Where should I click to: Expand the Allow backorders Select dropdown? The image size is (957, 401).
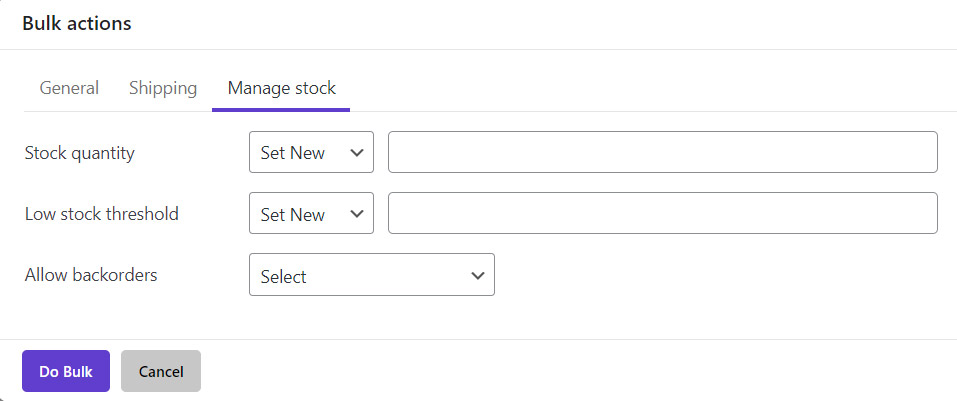tap(371, 275)
